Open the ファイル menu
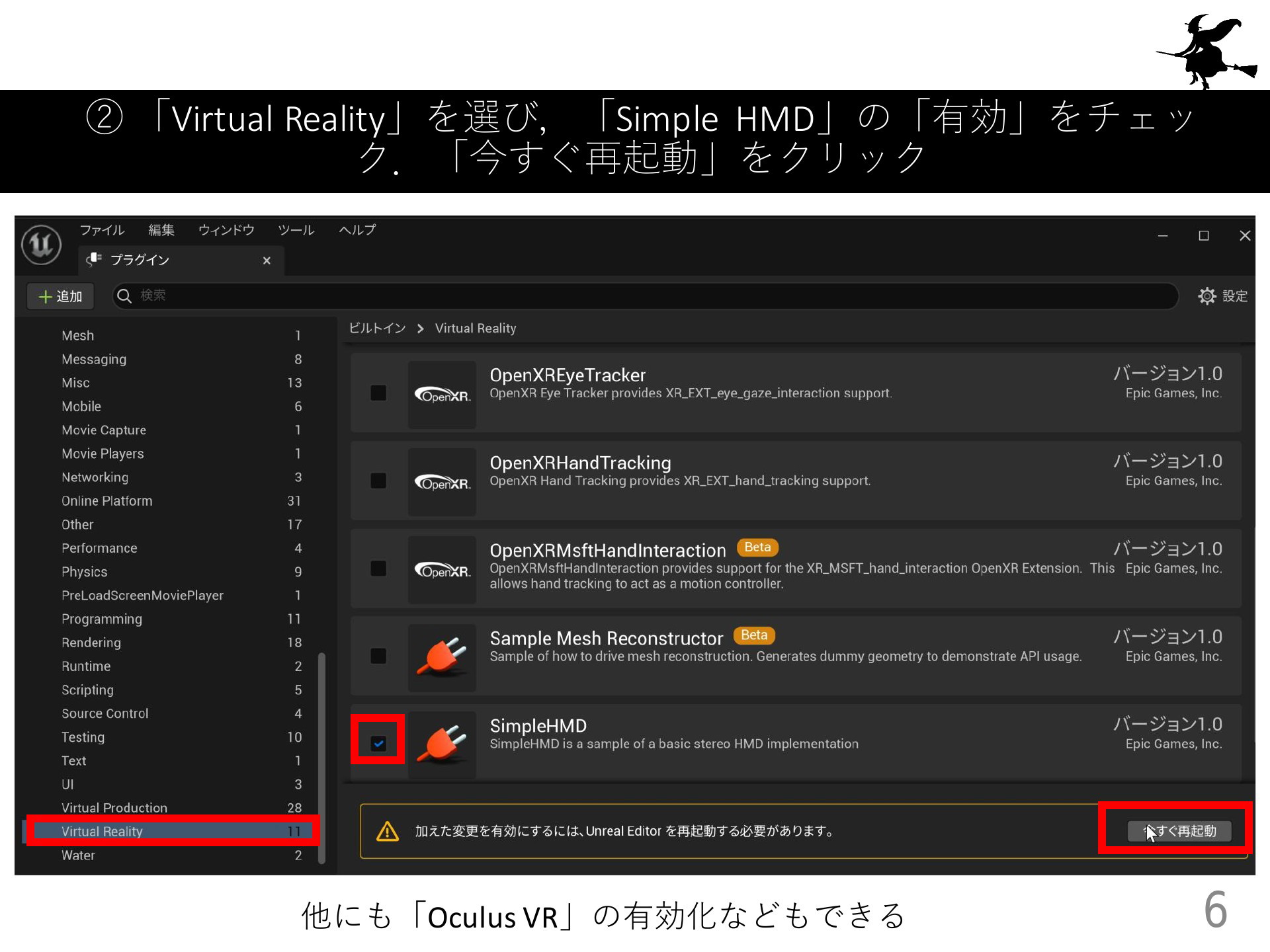The width and height of the screenshot is (1270, 952). point(102,230)
